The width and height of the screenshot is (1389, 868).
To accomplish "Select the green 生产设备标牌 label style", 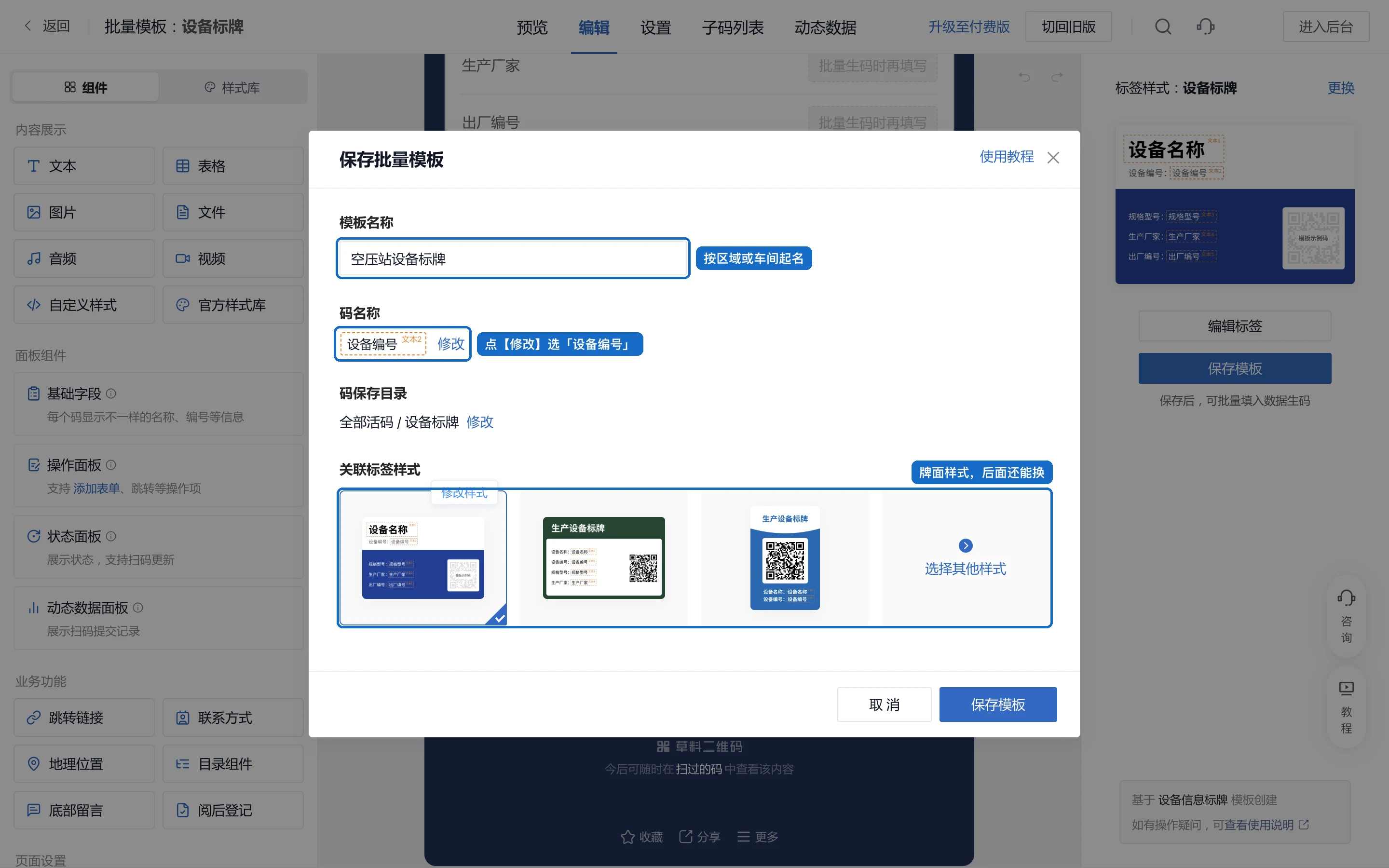I will (x=604, y=558).
